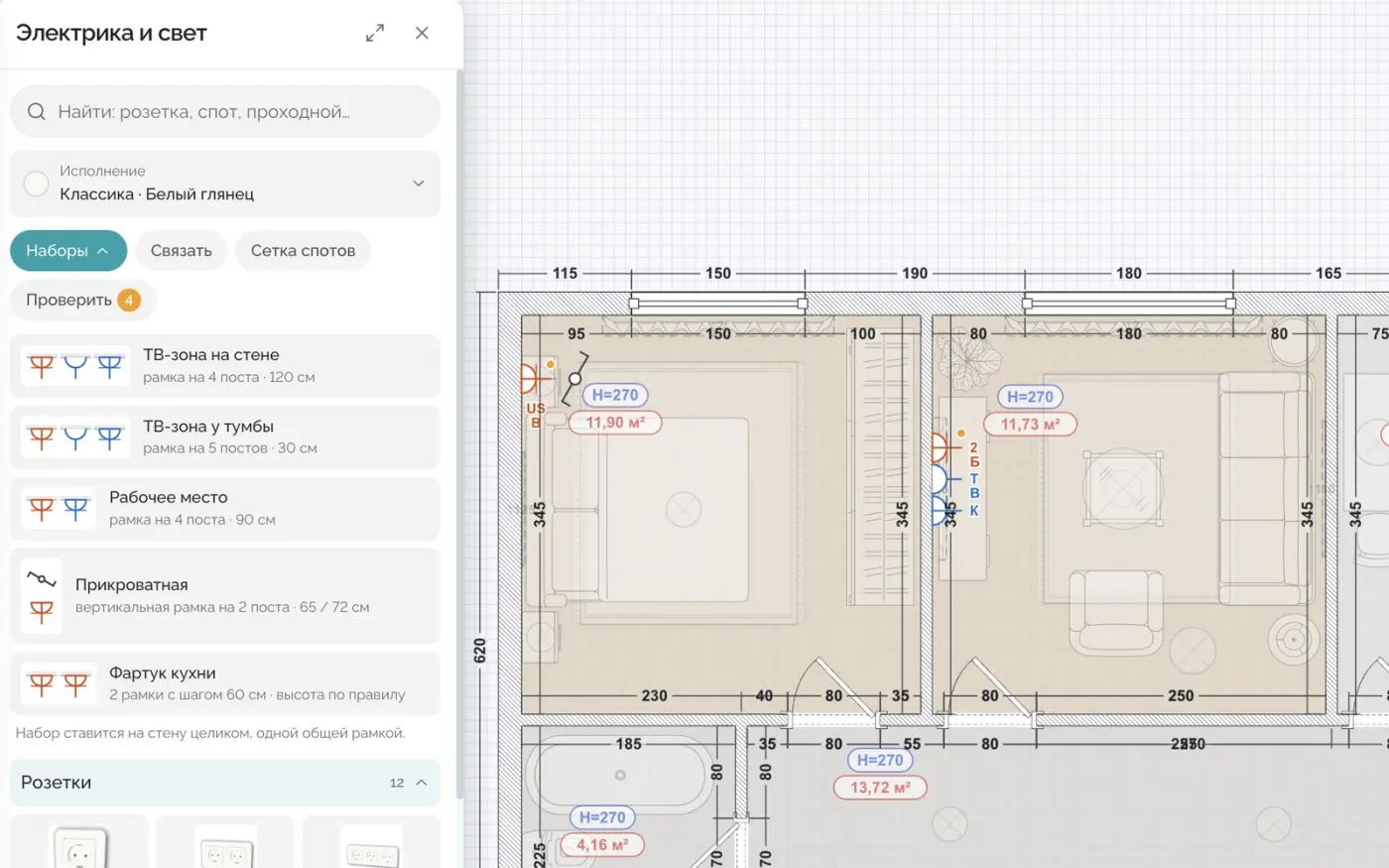Screen dimensions: 1389x868
Task: Choose the ТВ-зона на стене set
Action: (x=225, y=366)
